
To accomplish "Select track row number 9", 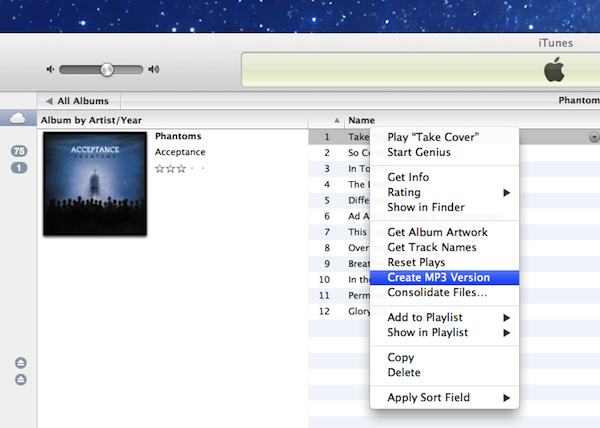I will tap(339, 264).
